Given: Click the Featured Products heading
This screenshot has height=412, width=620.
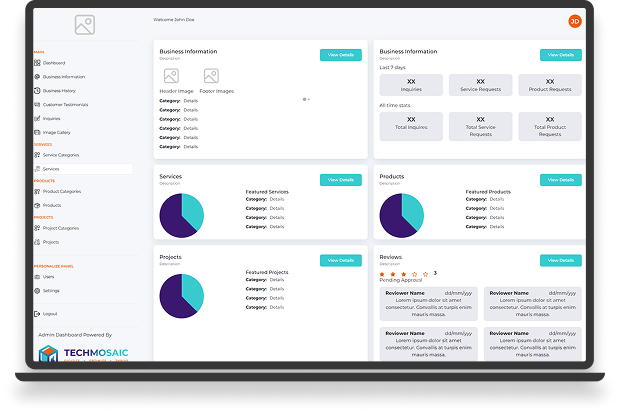Looking at the screenshot, I should coord(488,192).
